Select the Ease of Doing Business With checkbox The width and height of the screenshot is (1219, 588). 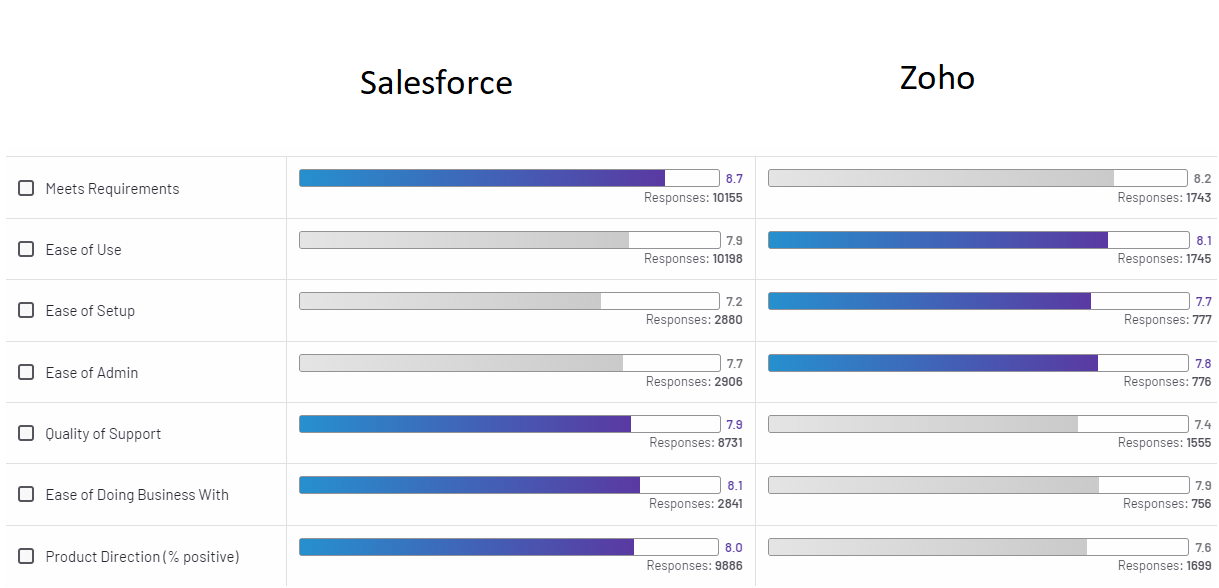25,494
